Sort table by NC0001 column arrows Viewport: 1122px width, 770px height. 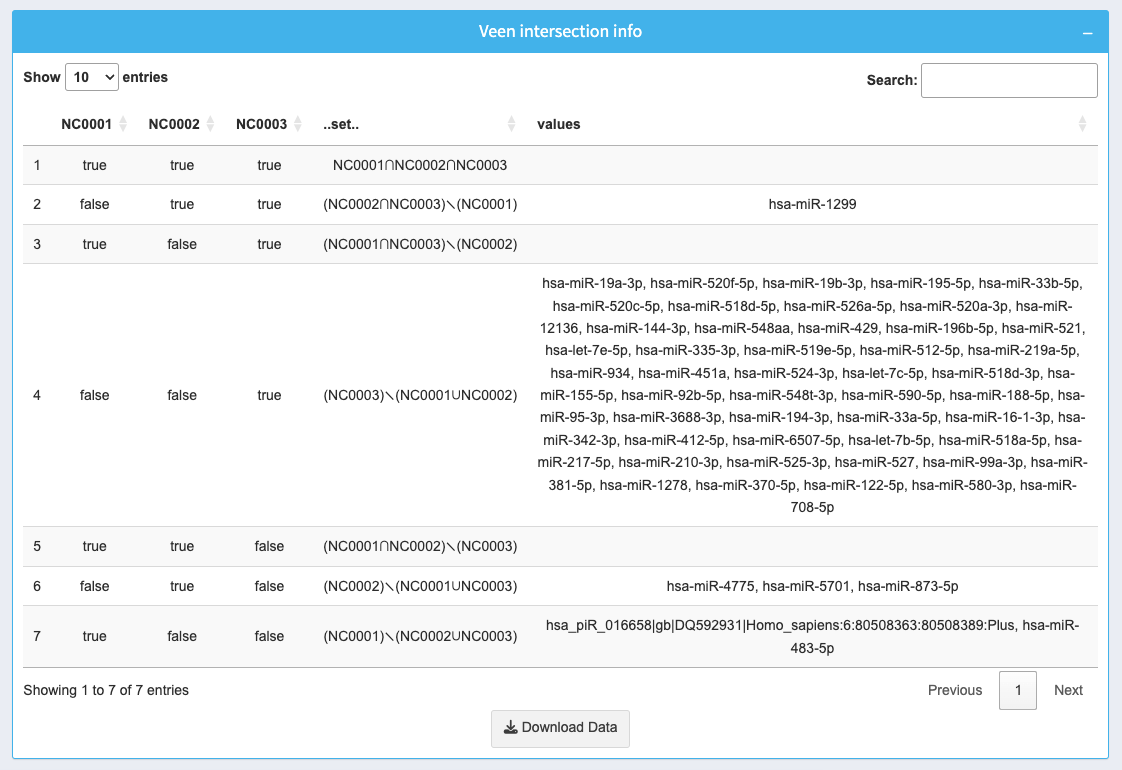pyautogui.click(x=123, y=125)
